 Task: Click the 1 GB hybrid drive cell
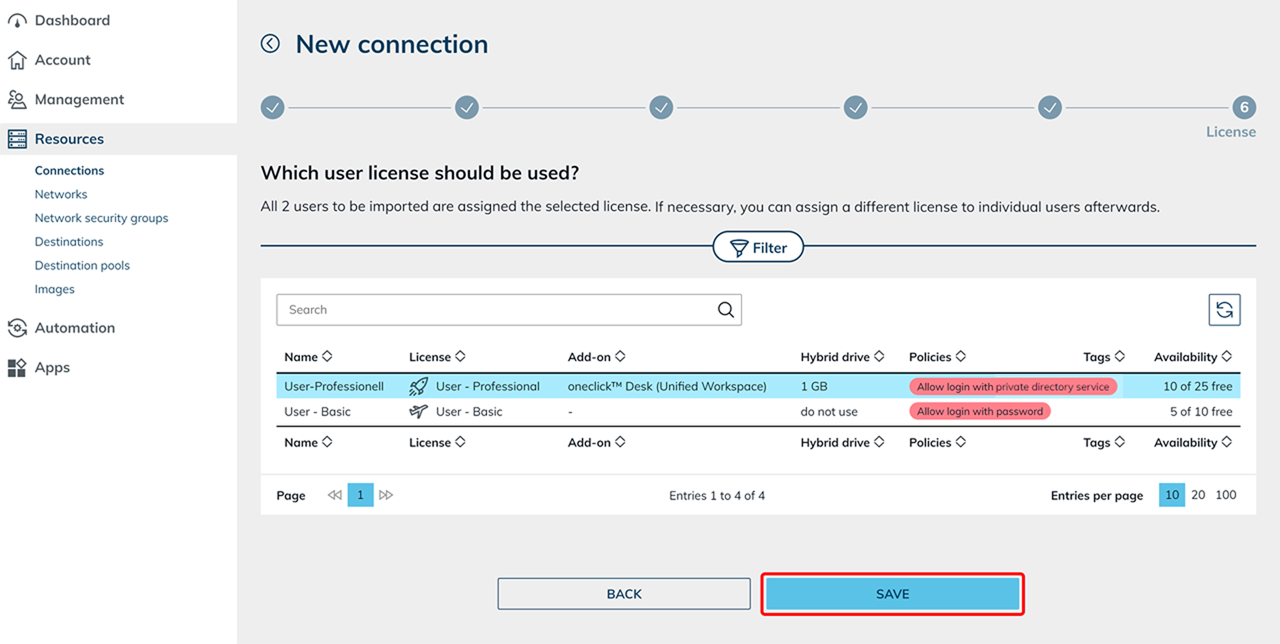click(816, 386)
